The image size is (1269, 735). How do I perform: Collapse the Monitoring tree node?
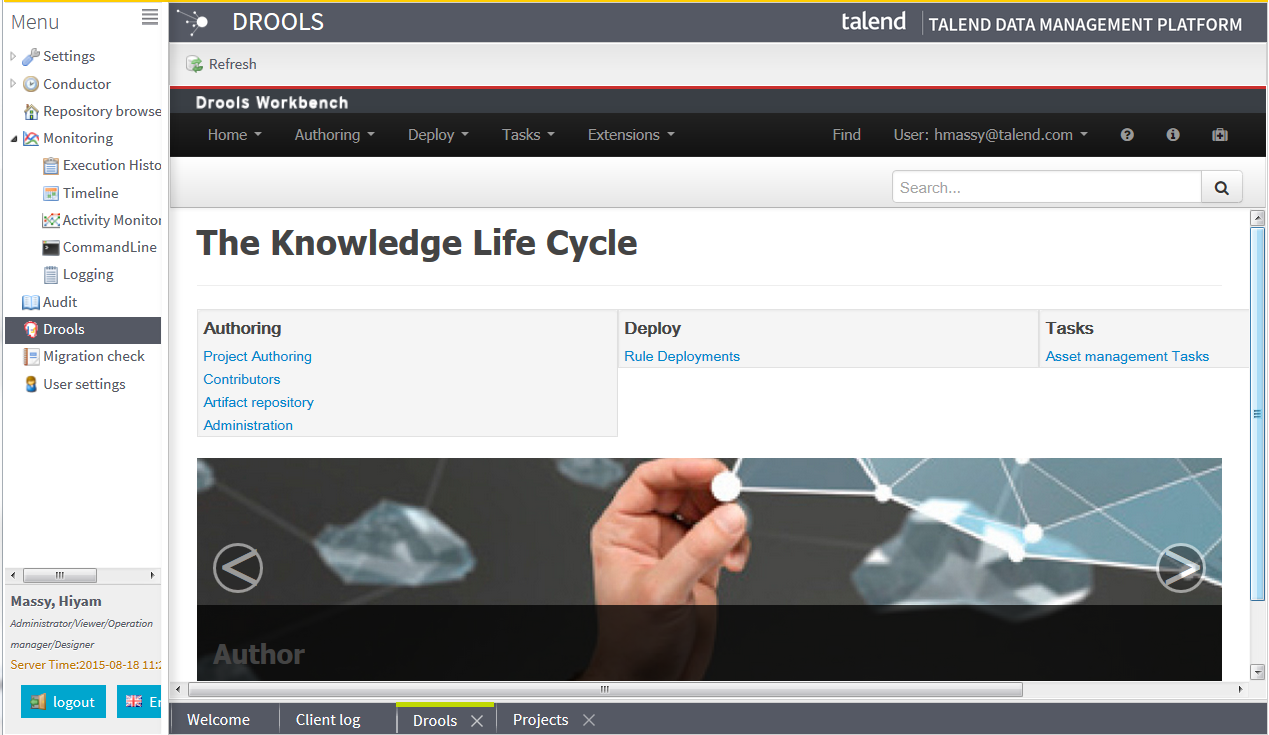pyautogui.click(x=13, y=139)
